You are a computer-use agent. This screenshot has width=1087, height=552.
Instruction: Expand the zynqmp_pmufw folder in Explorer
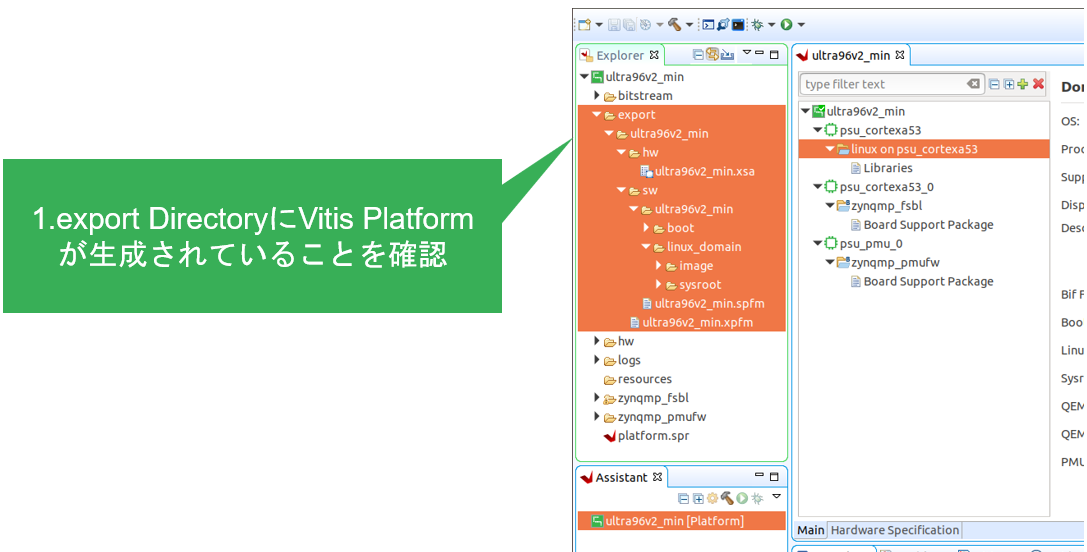click(597, 417)
